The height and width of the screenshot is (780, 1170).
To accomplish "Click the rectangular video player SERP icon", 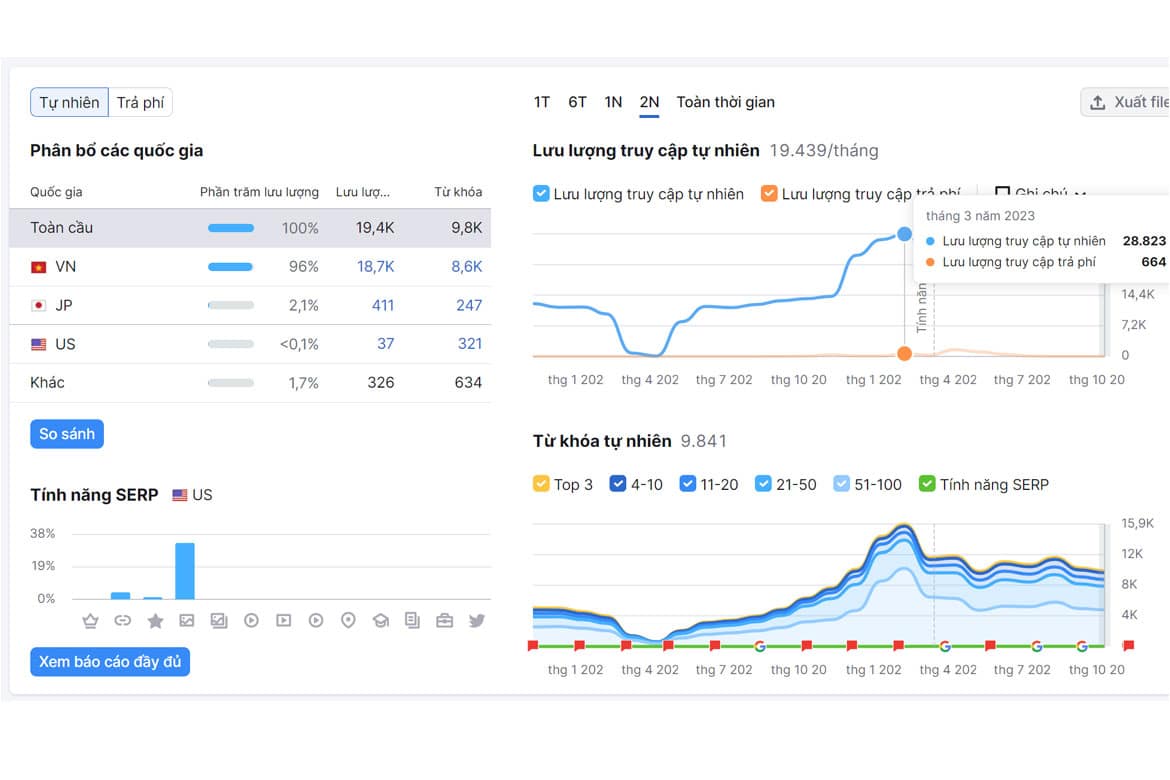I will [284, 620].
